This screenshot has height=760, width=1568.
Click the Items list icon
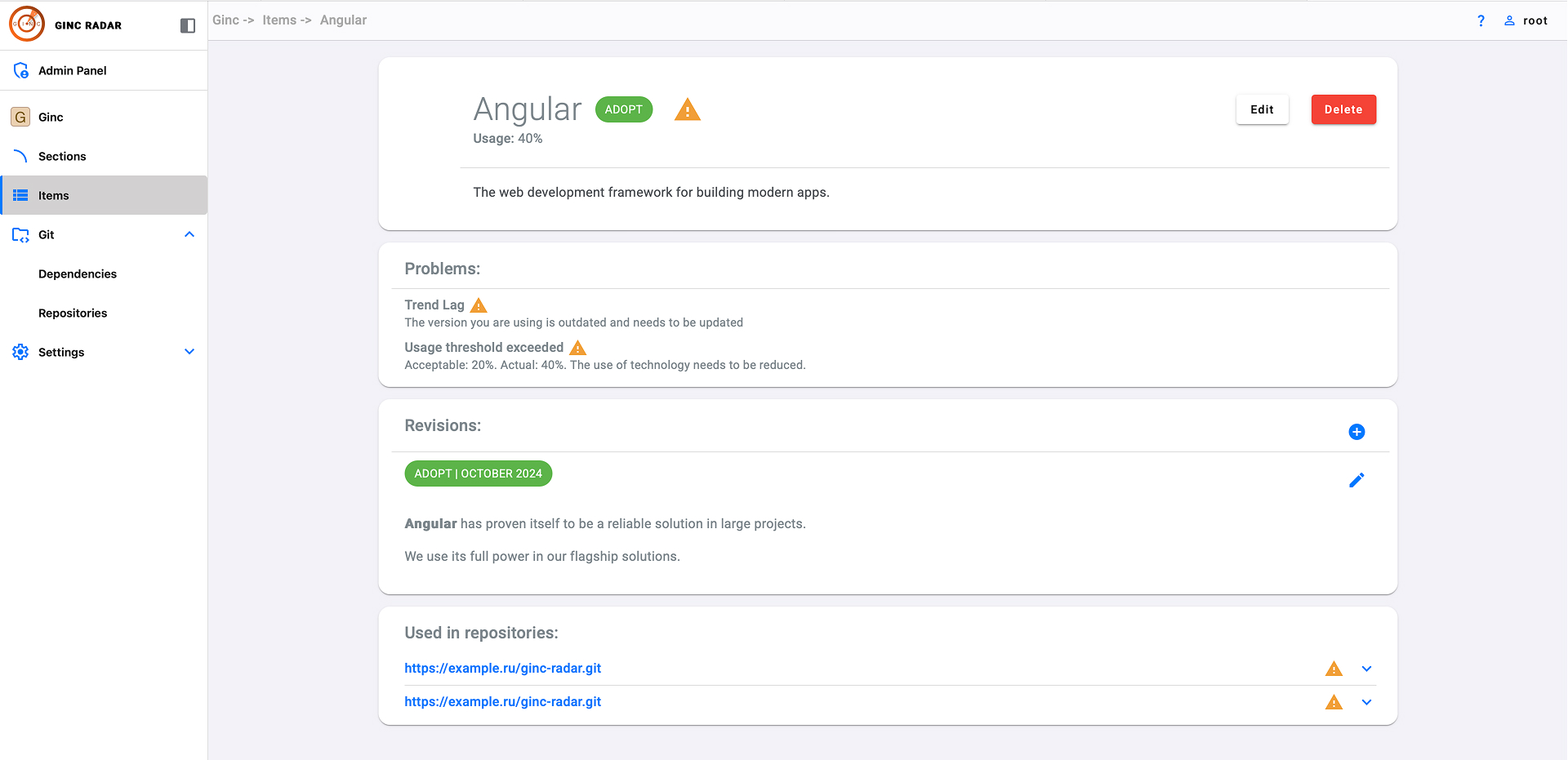coord(21,195)
